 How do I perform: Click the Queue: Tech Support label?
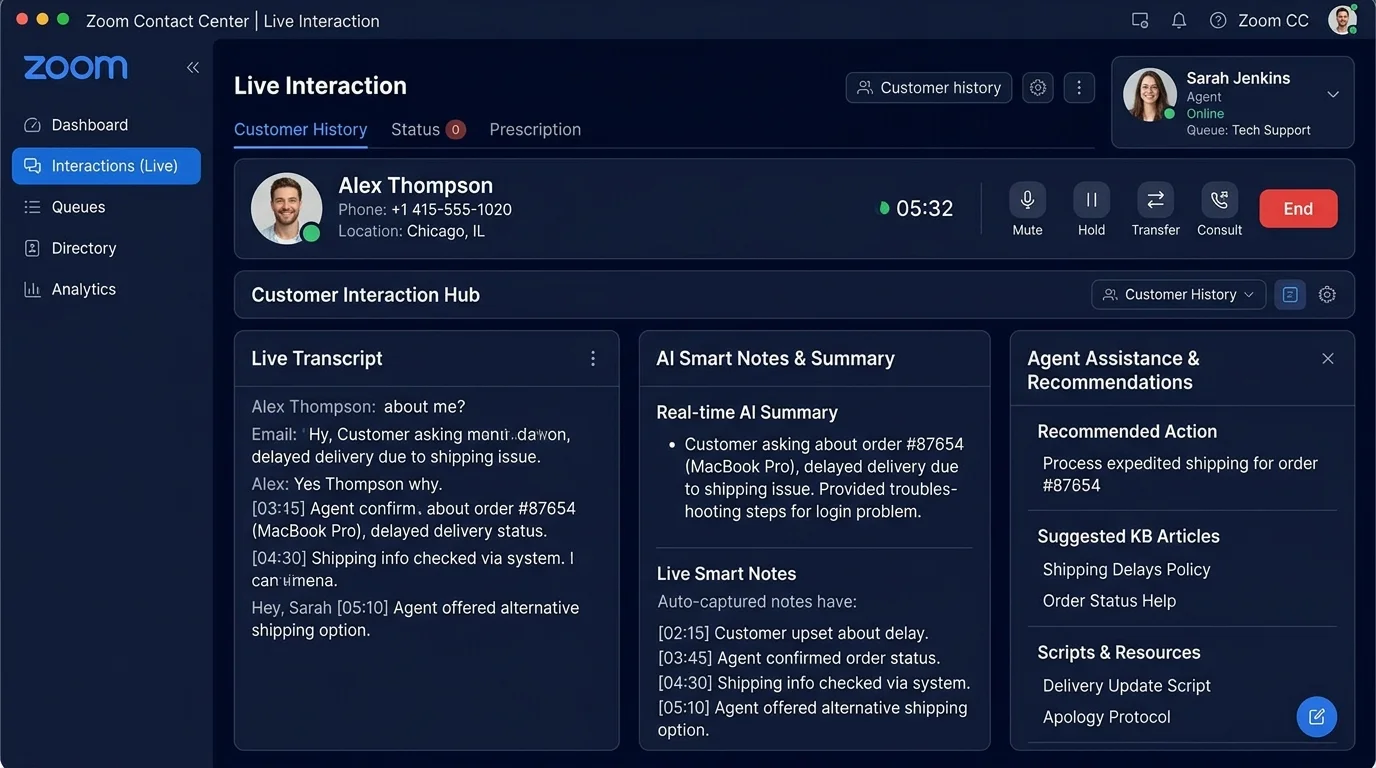1248,130
